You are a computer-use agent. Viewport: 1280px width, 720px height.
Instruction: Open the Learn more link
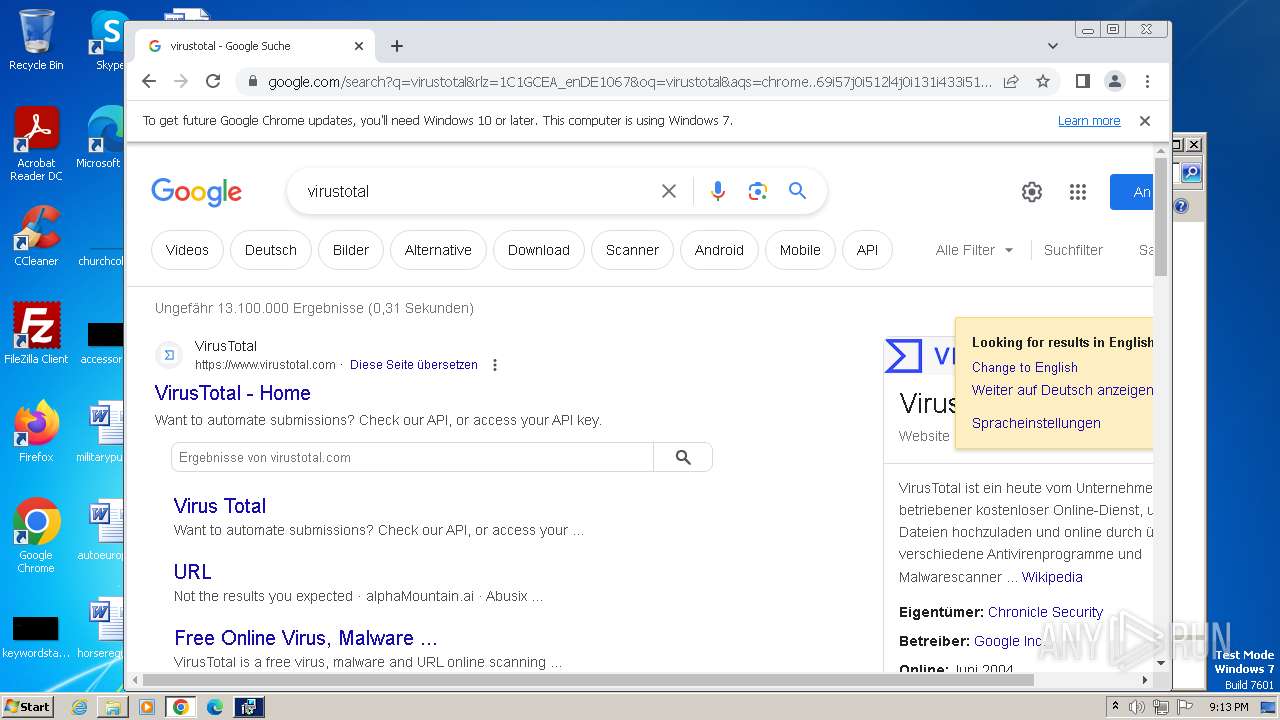point(1089,121)
